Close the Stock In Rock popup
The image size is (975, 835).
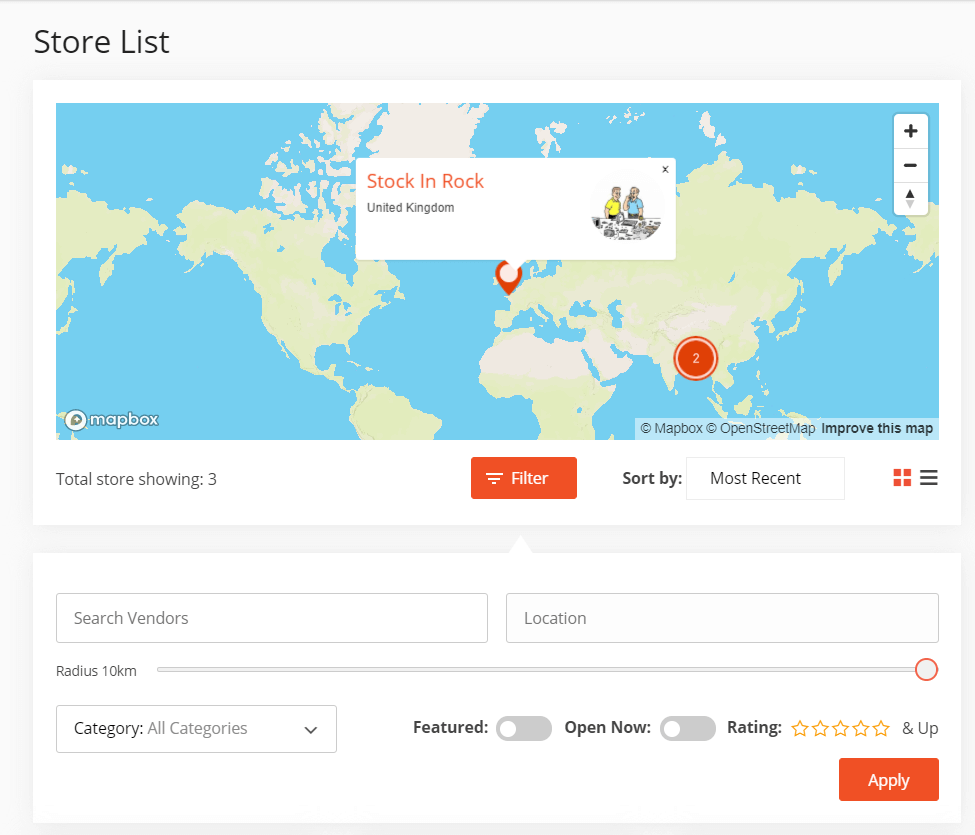(x=665, y=170)
